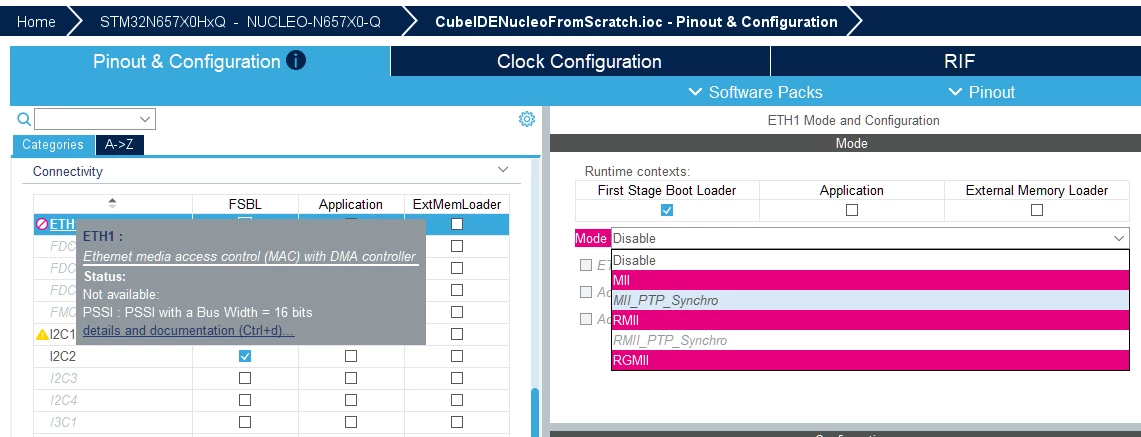1141x437 pixels.
Task: Check the FSBL checkbox for I3C1
Action: click(245, 422)
